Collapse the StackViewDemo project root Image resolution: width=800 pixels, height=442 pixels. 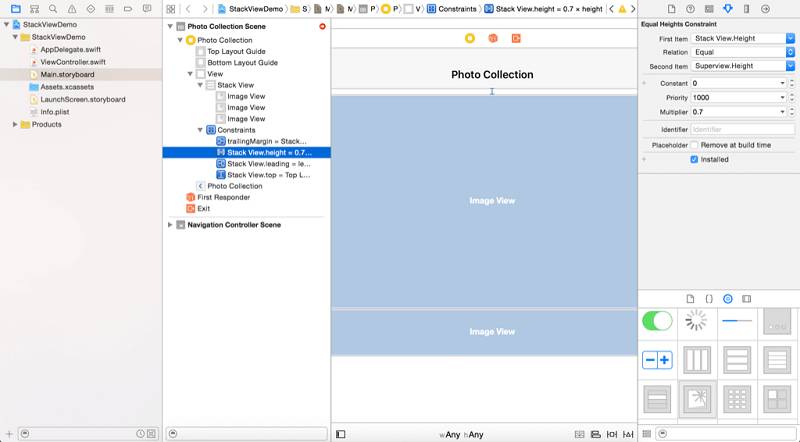tap(6, 24)
